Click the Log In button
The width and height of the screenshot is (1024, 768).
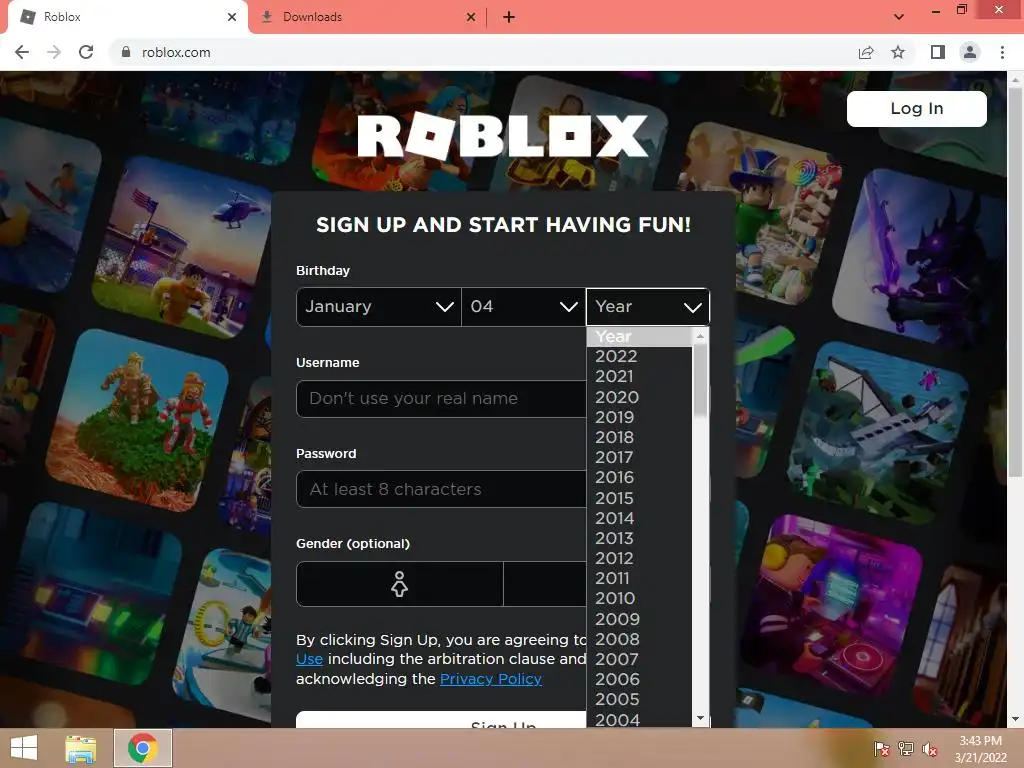916,108
